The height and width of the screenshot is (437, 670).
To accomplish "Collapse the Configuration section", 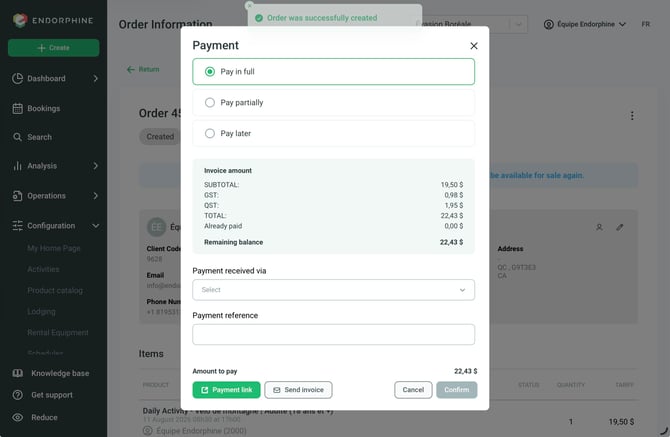I will (96, 226).
